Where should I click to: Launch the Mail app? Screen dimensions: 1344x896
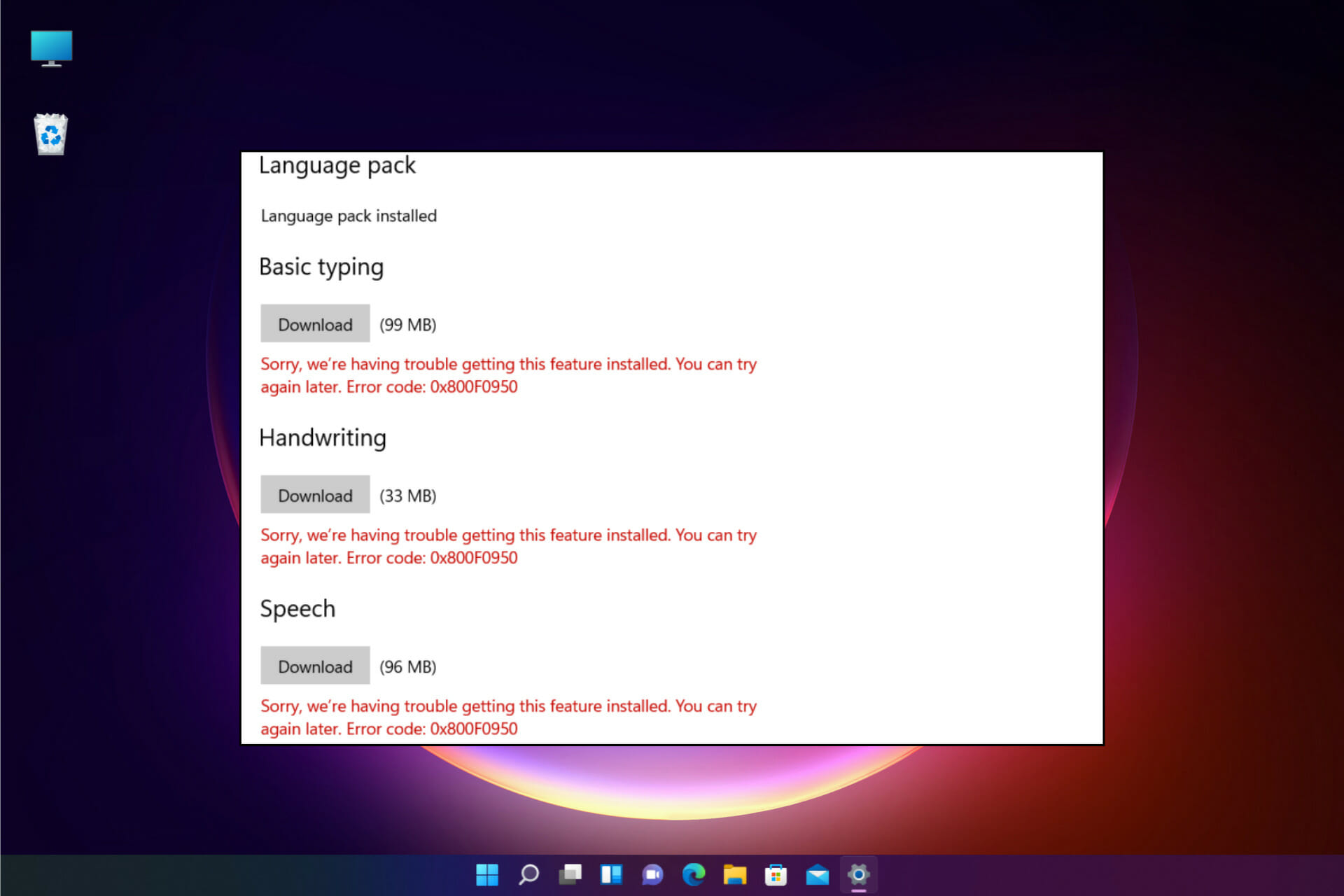pos(818,874)
